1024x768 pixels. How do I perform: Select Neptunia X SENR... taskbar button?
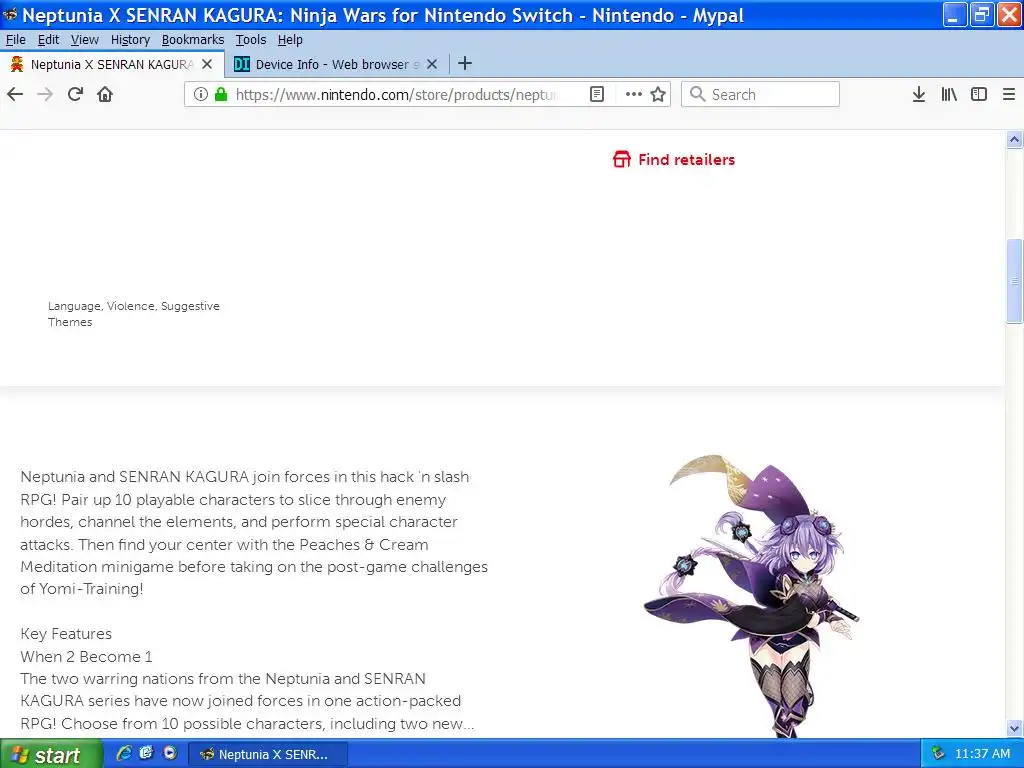point(268,754)
